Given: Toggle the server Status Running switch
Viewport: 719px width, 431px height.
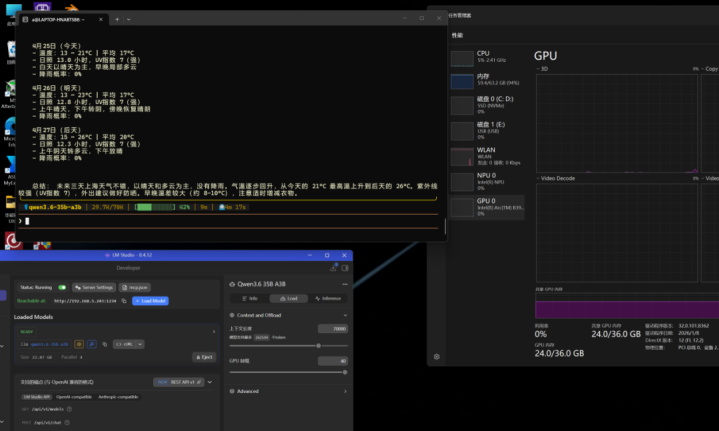Looking at the screenshot, I should tap(61, 287).
